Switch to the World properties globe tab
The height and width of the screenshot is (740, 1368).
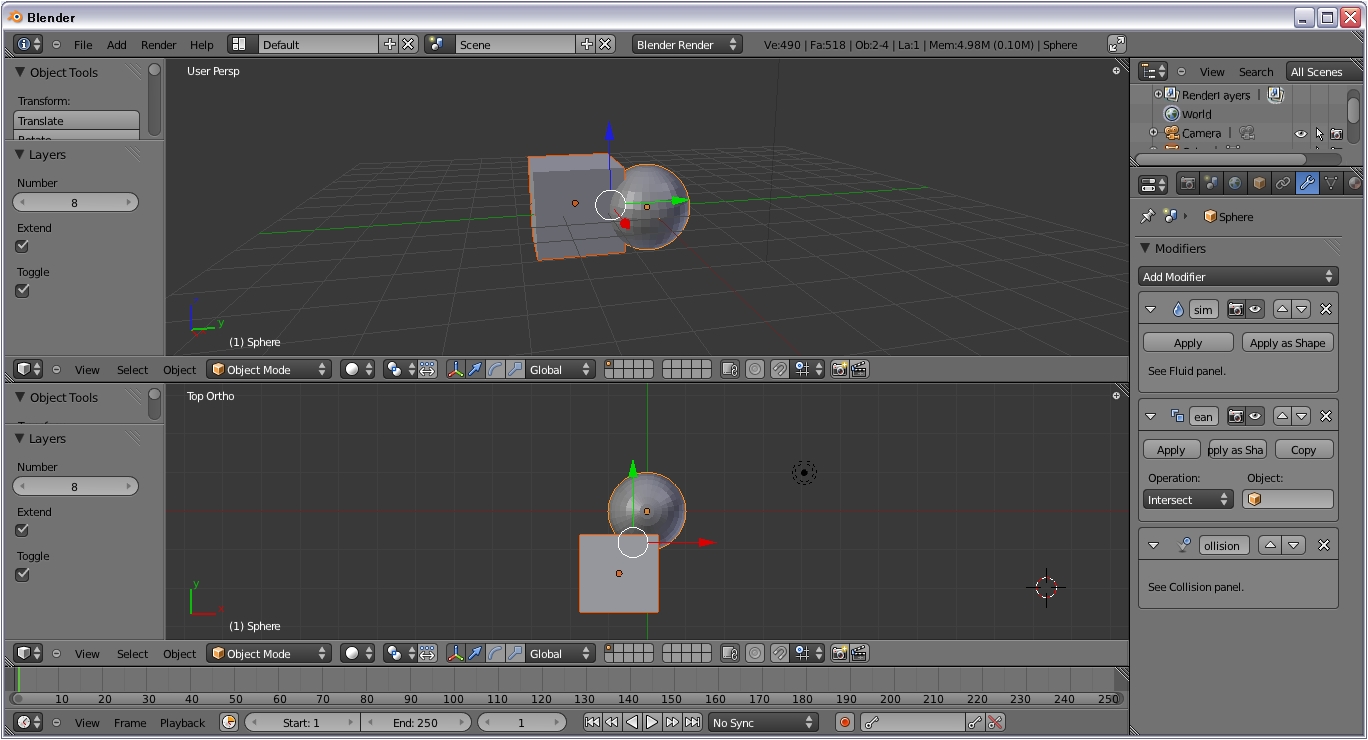click(x=1235, y=183)
